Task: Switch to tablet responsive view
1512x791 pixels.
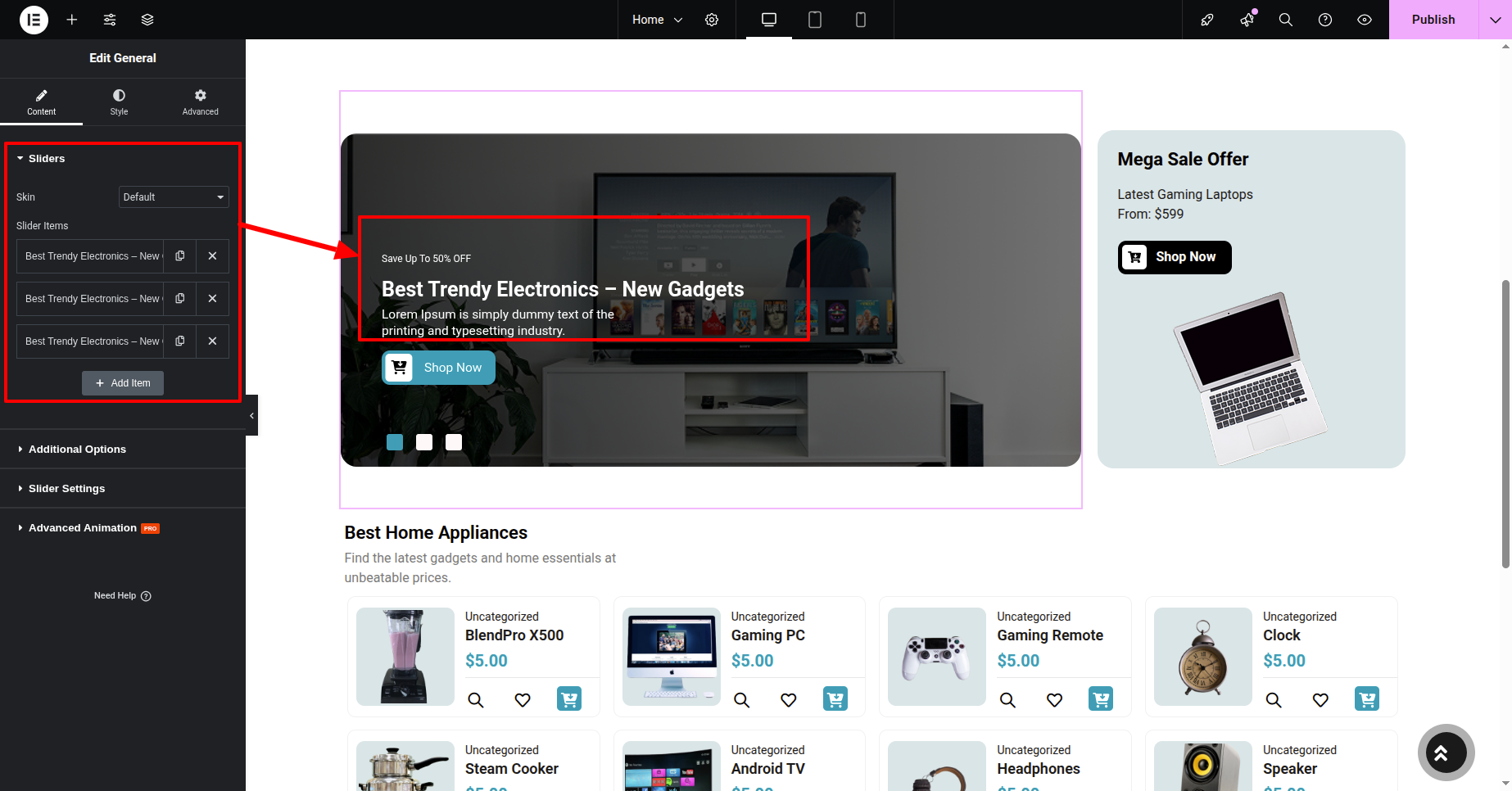Action: (x=815, y=20)
